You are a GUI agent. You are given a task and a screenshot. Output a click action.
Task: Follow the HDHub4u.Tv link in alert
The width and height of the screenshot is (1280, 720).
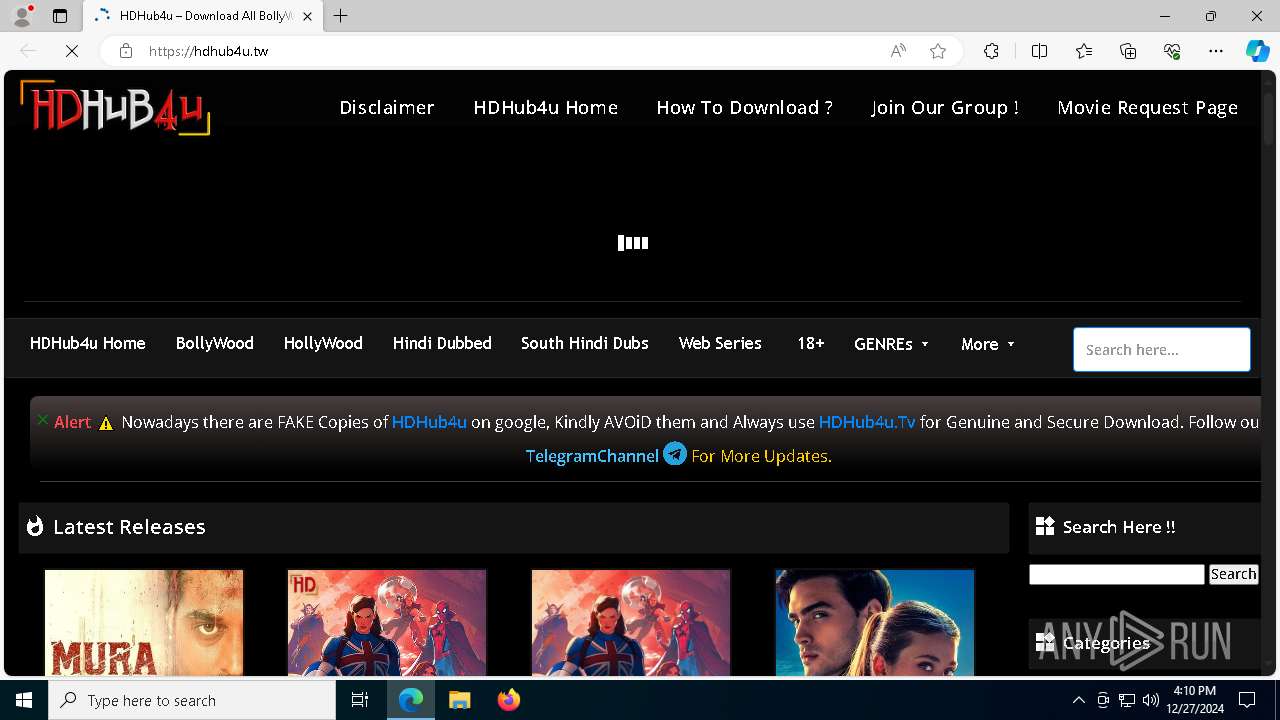point(867,422)
